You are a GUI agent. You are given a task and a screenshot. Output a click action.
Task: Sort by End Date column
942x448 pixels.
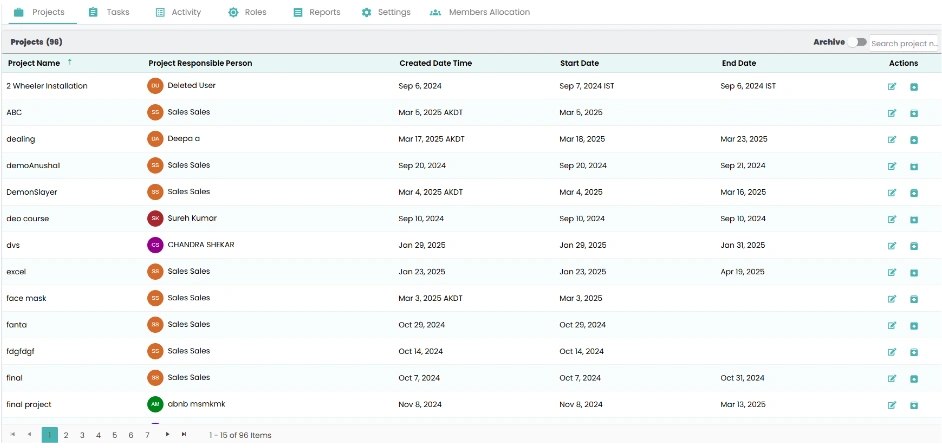point(739,63)
